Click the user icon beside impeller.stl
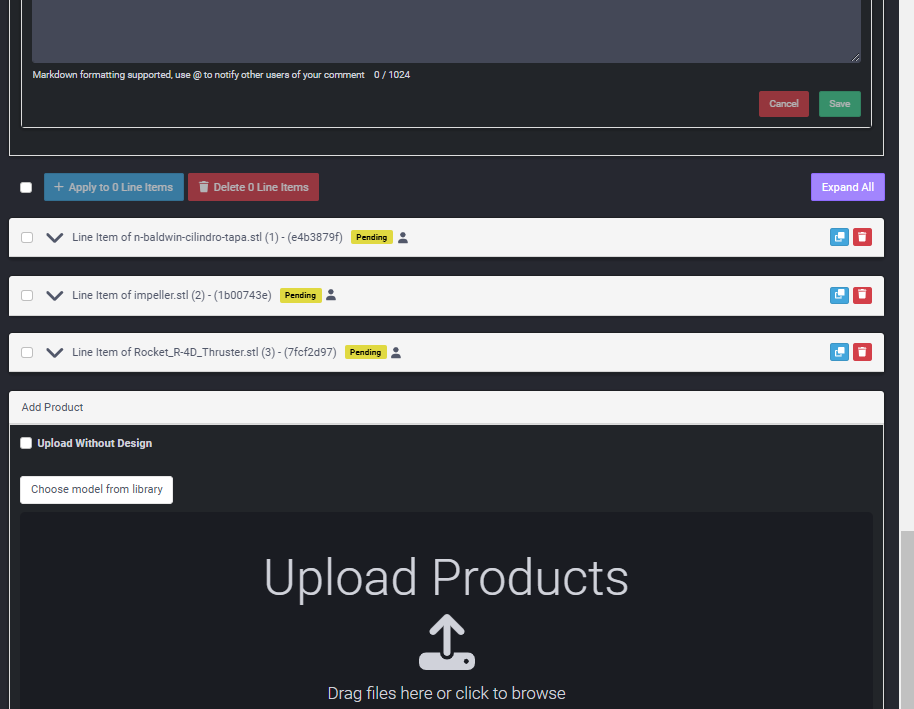The width and height of the screenshot is (914, 709). point(331,295)
